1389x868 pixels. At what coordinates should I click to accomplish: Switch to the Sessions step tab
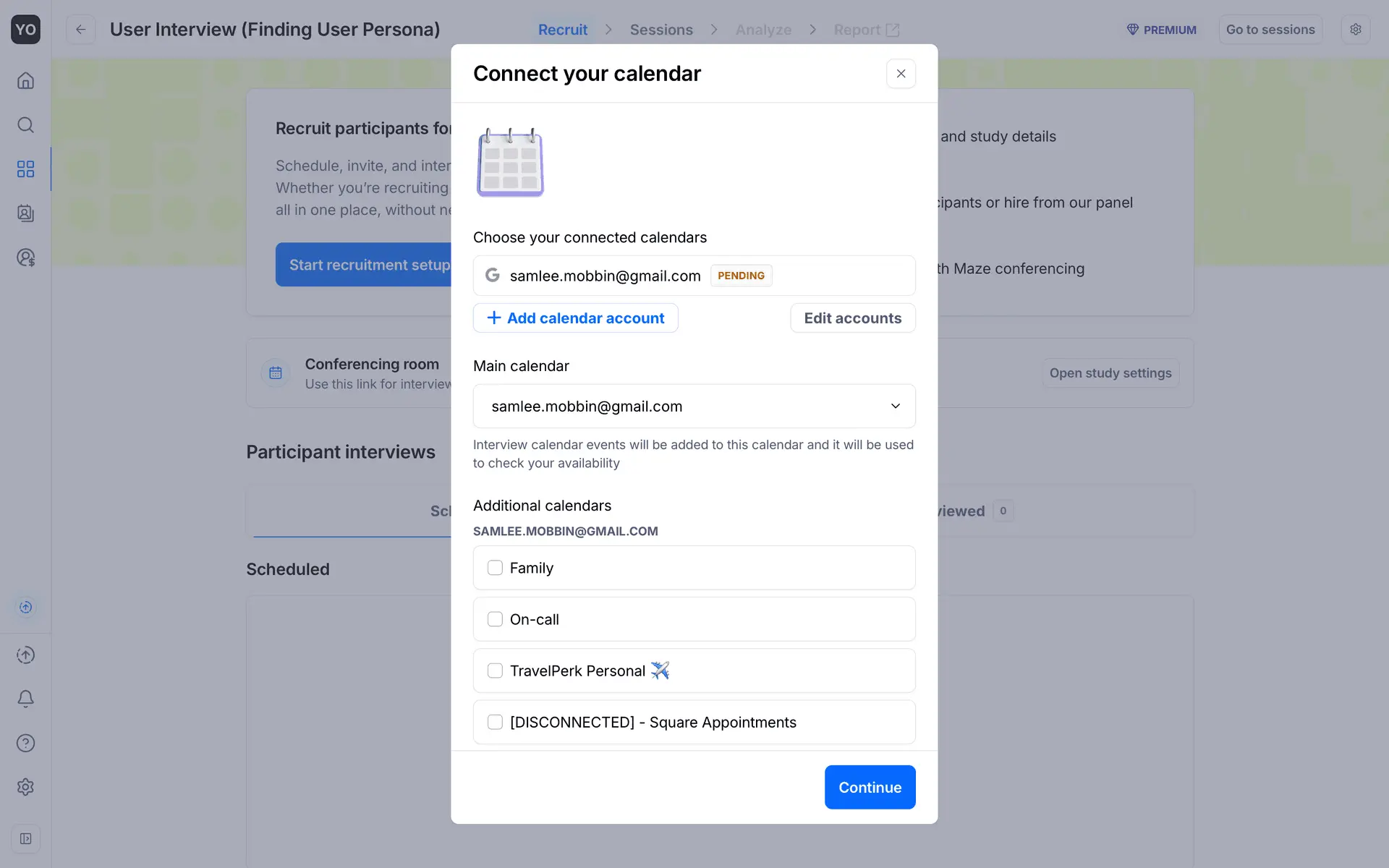(660, 30)
